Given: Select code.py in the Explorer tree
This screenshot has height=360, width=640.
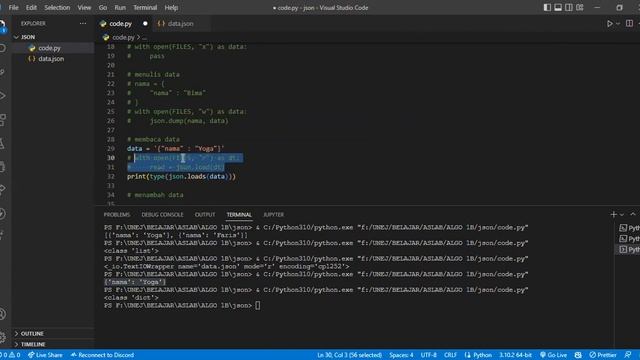Looking at the screenshot, I should tap(49, 48).
